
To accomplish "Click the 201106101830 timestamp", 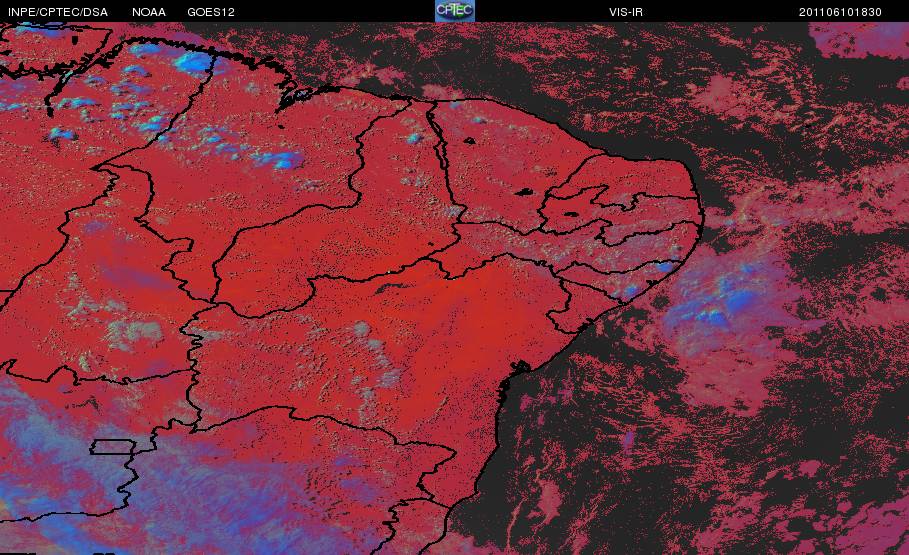I will [840, 12].
